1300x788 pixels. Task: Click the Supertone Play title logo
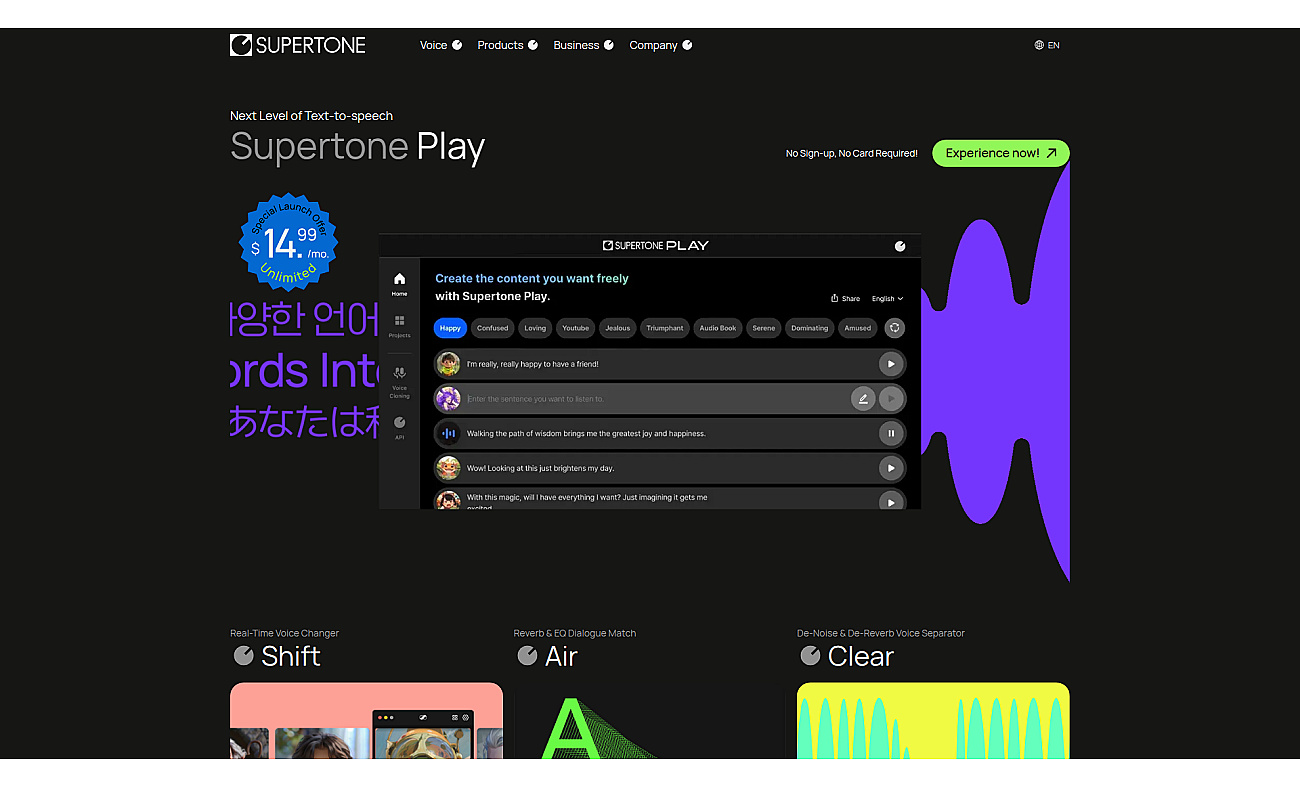[656, 246]
